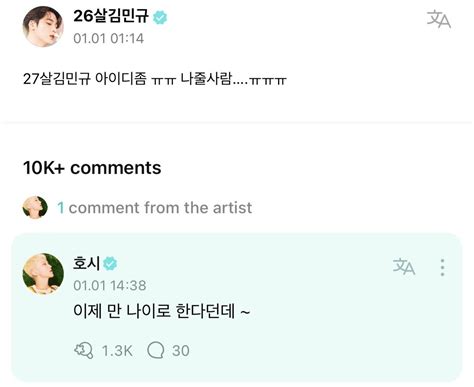Tap the translate icon on the post
Screen dimensions: 474x387
click(x=439, y=19)
